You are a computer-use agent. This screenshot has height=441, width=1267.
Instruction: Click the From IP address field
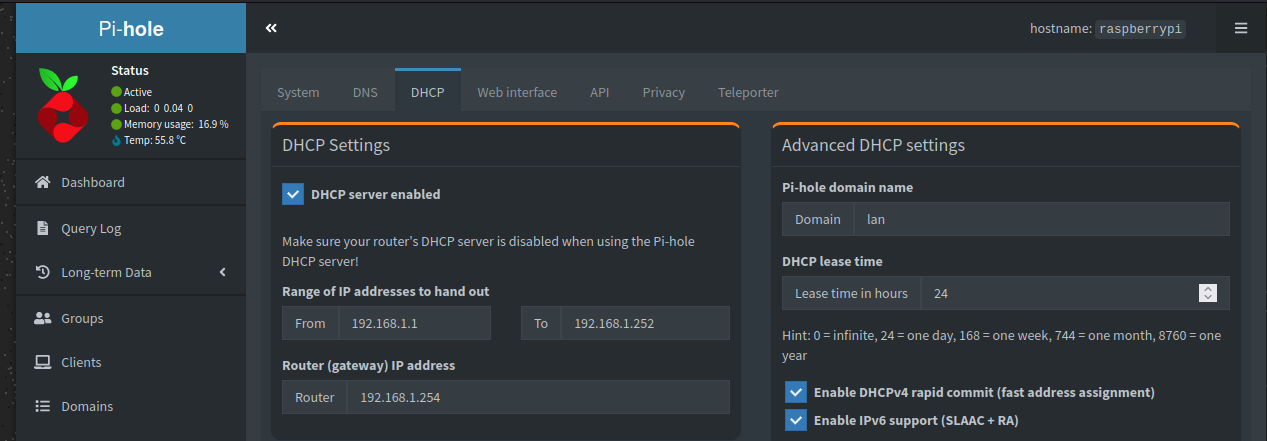click(415, 323)
